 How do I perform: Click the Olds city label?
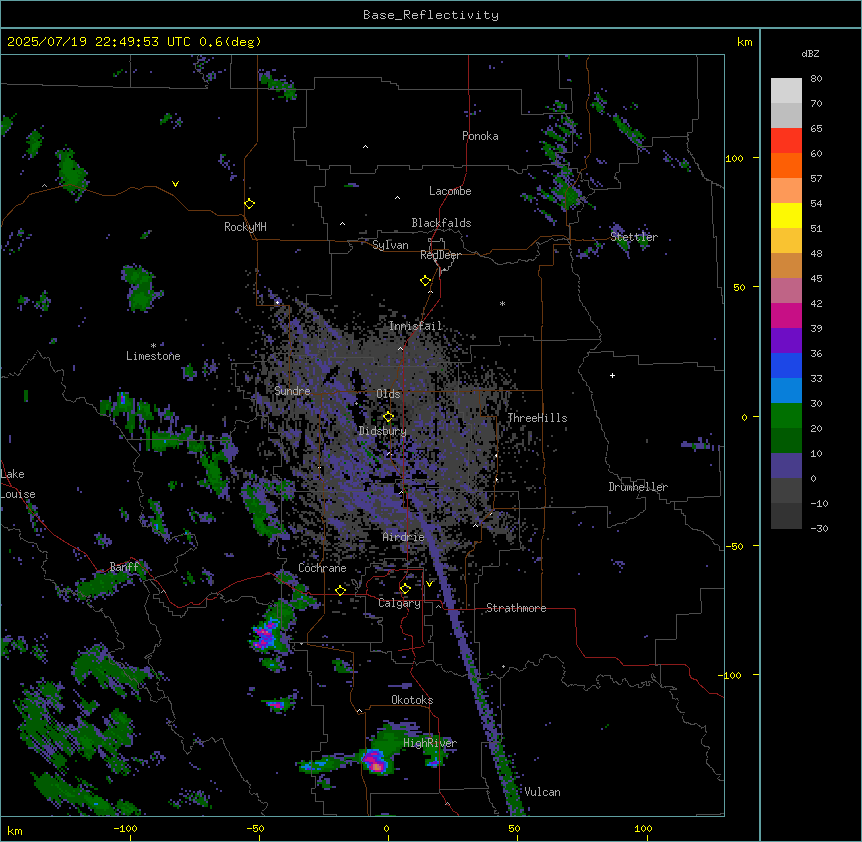tap(388, 394)
